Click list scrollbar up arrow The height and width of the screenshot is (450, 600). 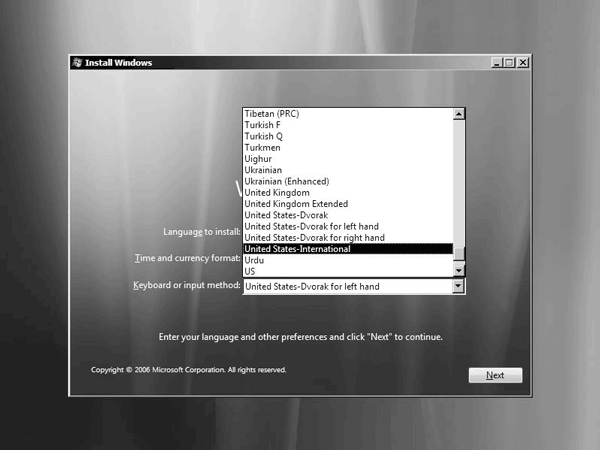pos(459,114)
